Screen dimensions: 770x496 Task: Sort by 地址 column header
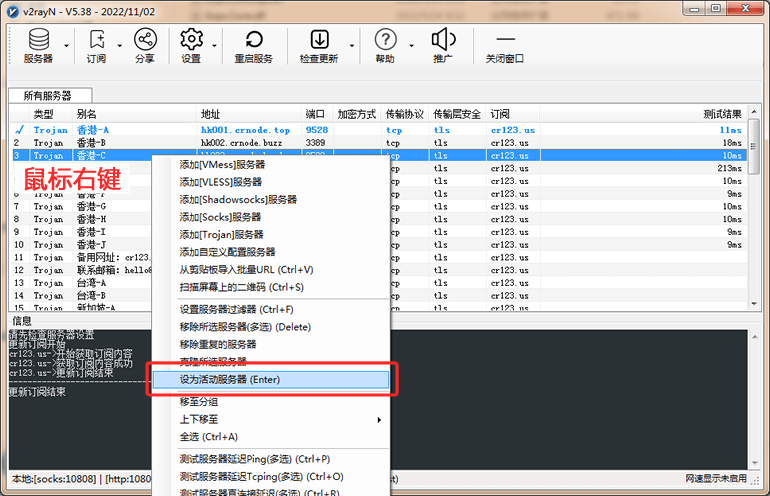[x=249, y=114]
